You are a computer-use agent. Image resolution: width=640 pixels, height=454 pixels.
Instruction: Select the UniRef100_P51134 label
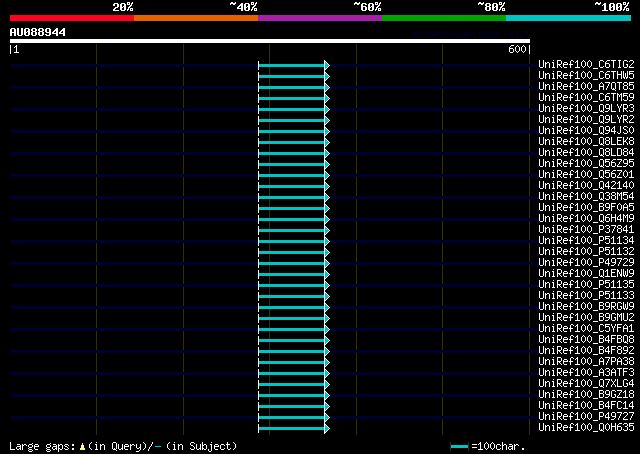[586, 241]
